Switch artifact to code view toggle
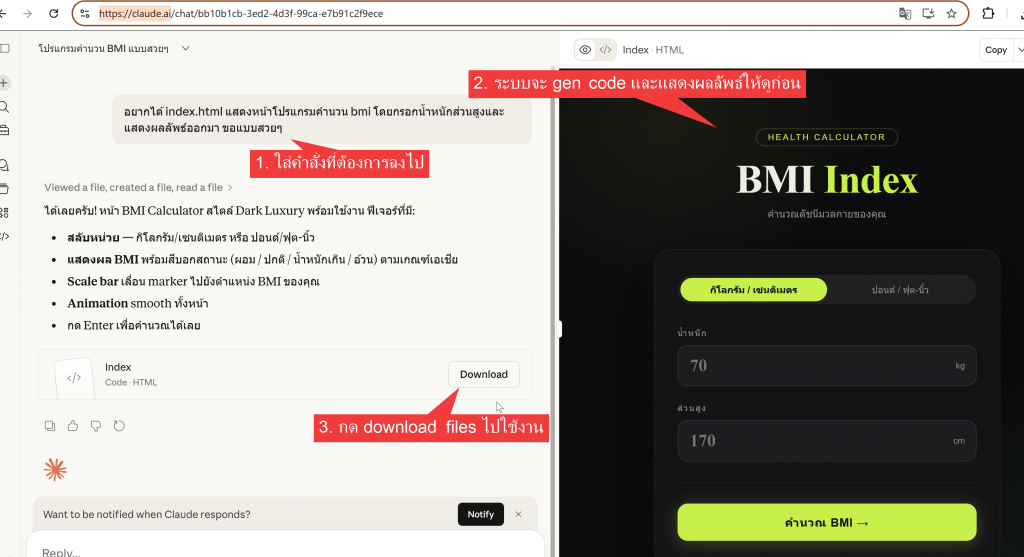The height and width of the screenshot is (557, 1024). click(605, 49)
